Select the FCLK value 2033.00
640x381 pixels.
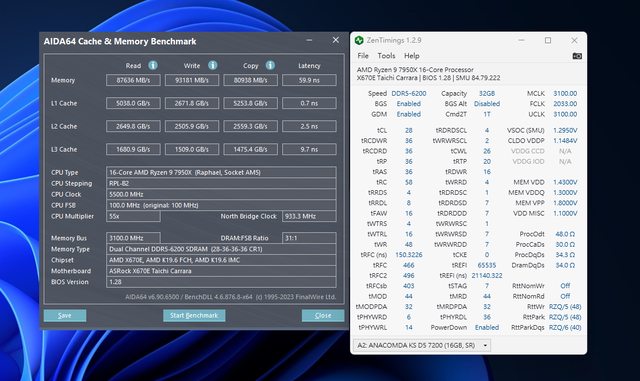coord(565,104)
